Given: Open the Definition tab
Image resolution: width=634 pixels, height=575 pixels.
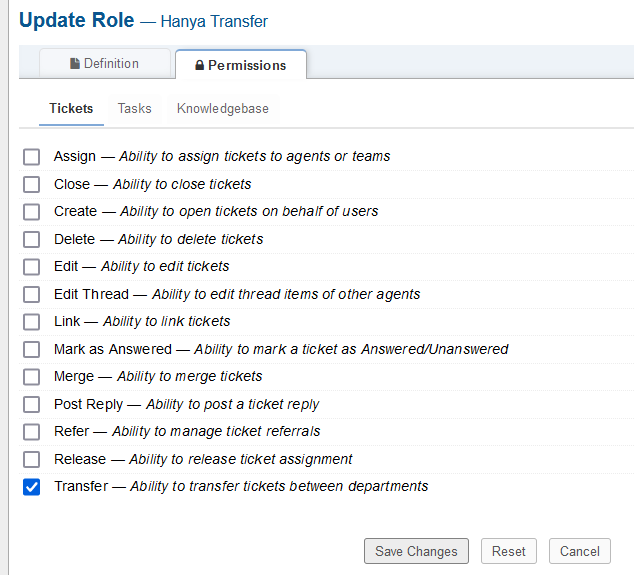Looking at the screenshot, I should pos(104,64).
